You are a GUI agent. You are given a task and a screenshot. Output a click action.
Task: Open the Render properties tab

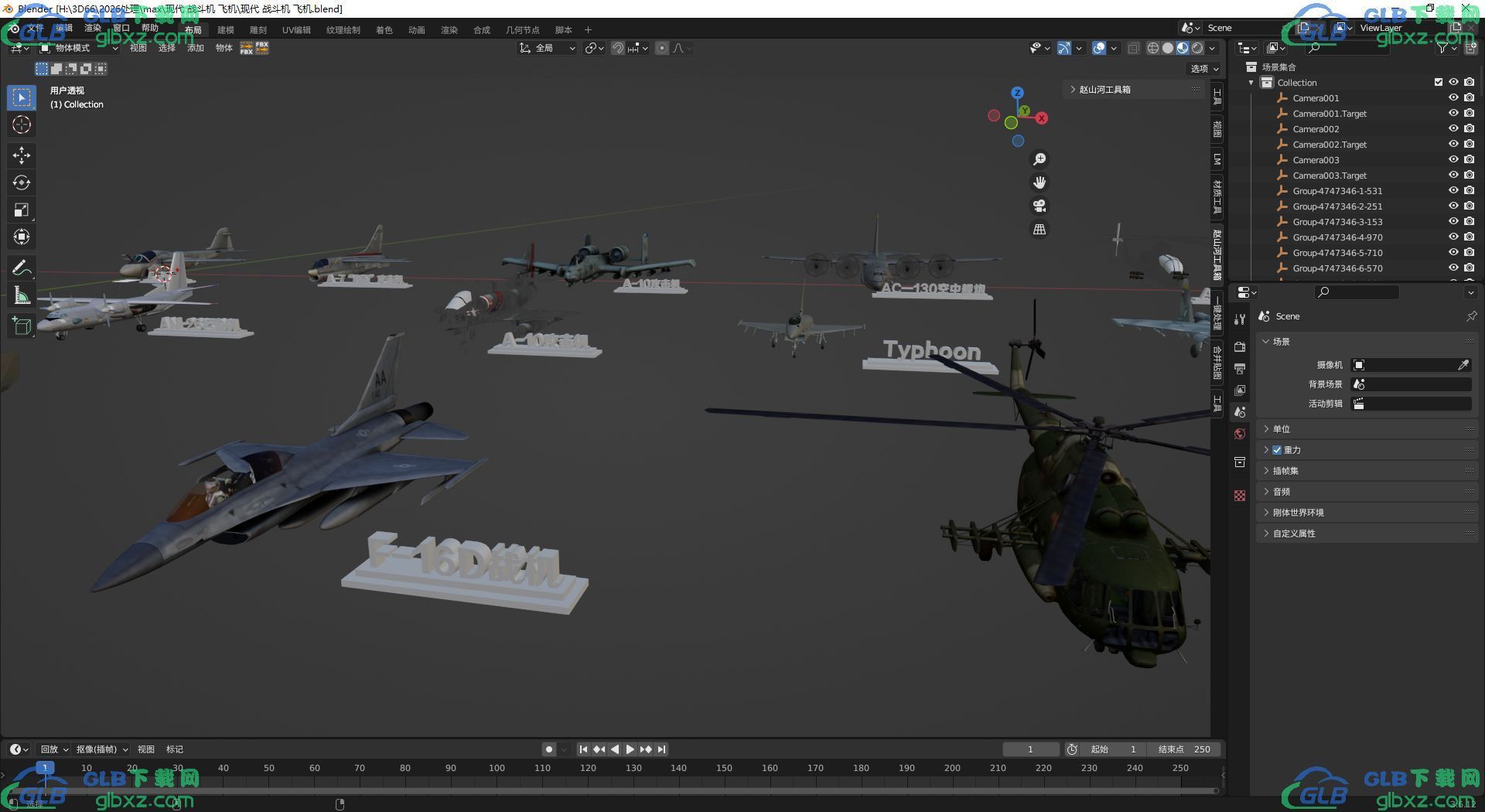(1240, 346)
